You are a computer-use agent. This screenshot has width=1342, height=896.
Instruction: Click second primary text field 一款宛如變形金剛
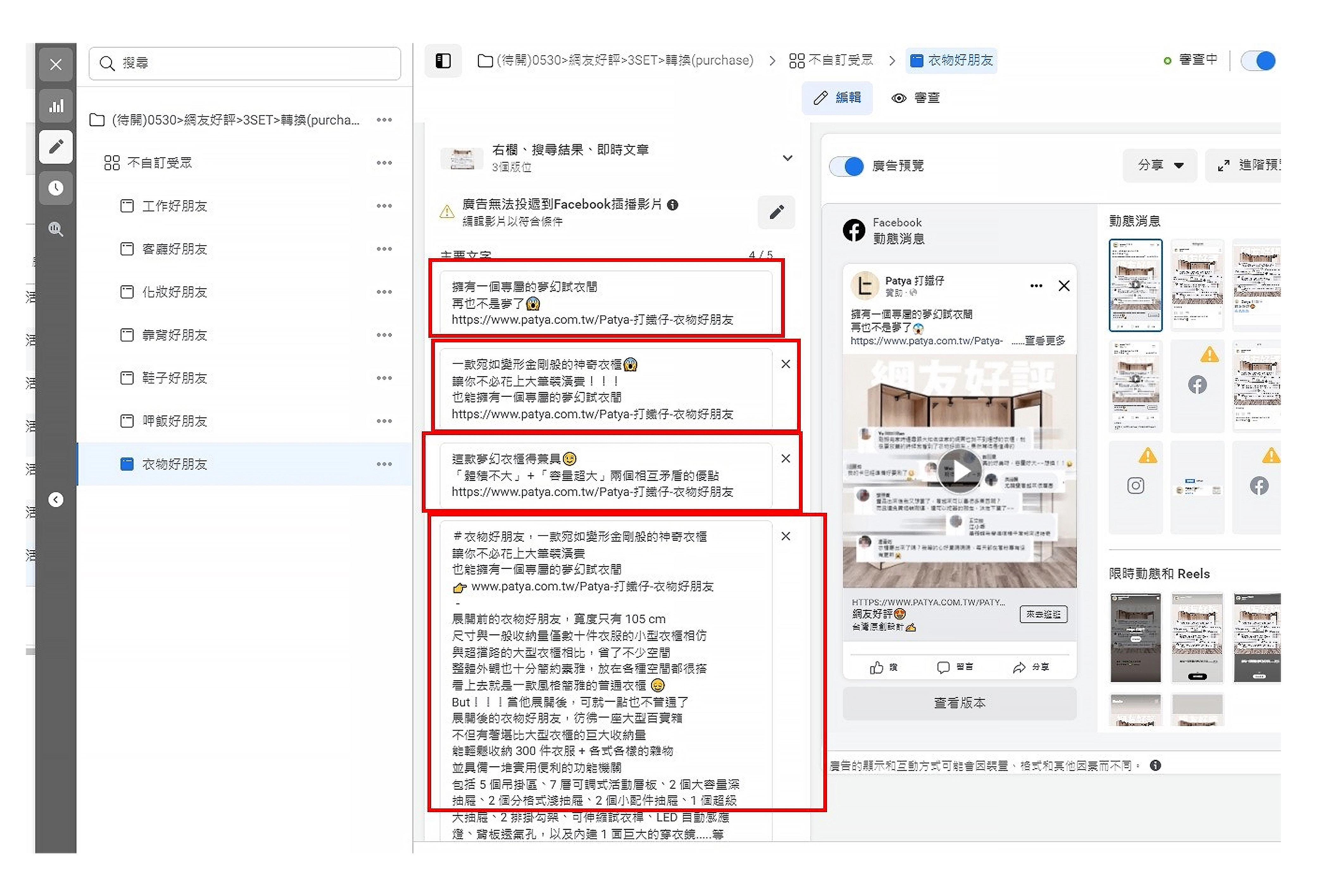[x=606, y=389]
